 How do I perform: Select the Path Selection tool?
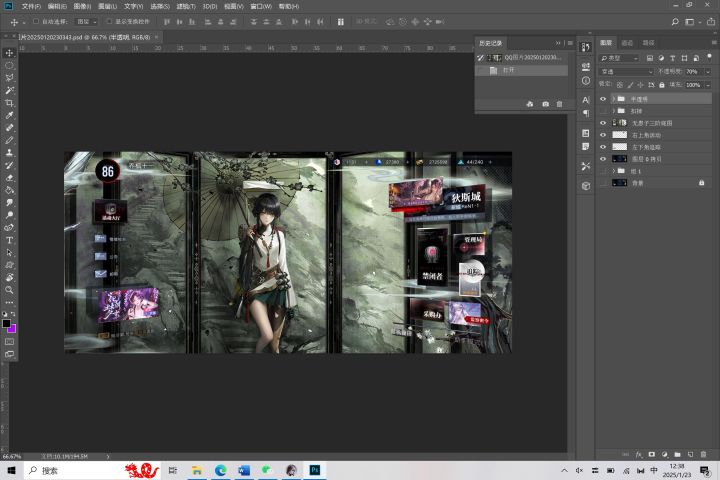[9, 253]
